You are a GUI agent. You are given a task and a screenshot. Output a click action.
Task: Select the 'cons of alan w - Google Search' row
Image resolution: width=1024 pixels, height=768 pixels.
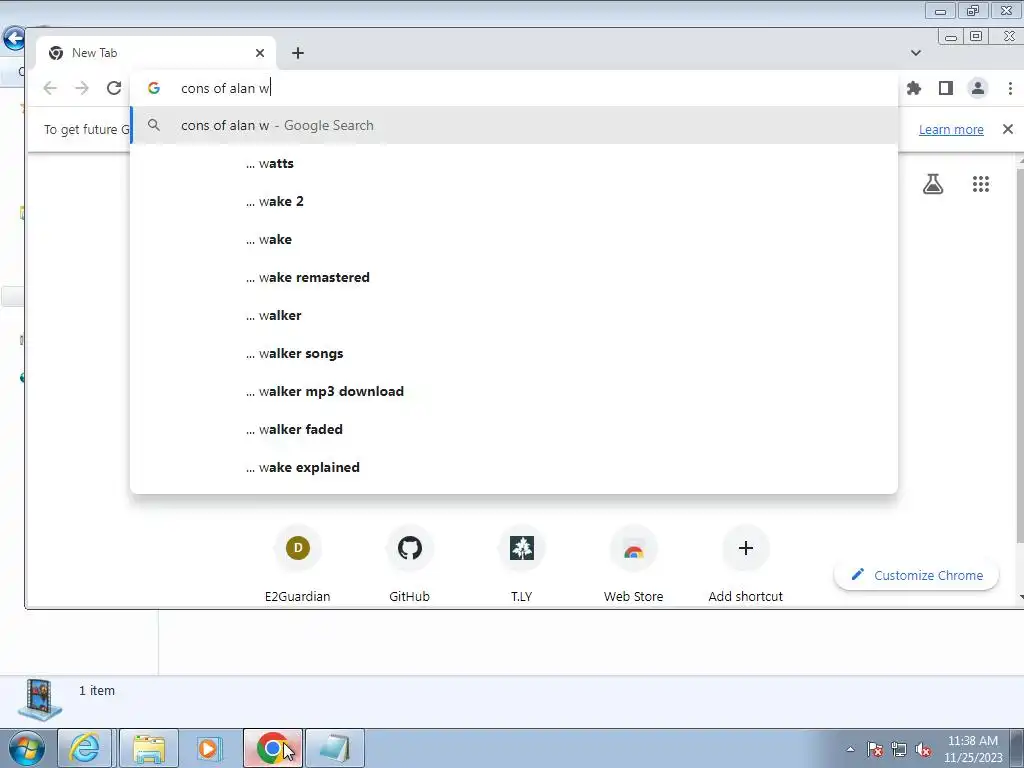(514, 125)
